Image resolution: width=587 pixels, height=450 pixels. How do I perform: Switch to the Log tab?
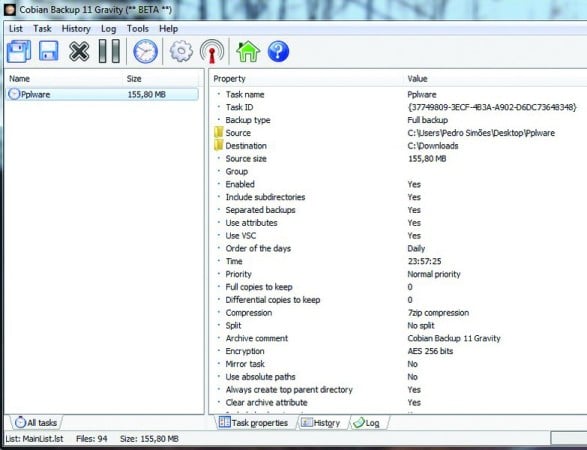click(367, 423)
